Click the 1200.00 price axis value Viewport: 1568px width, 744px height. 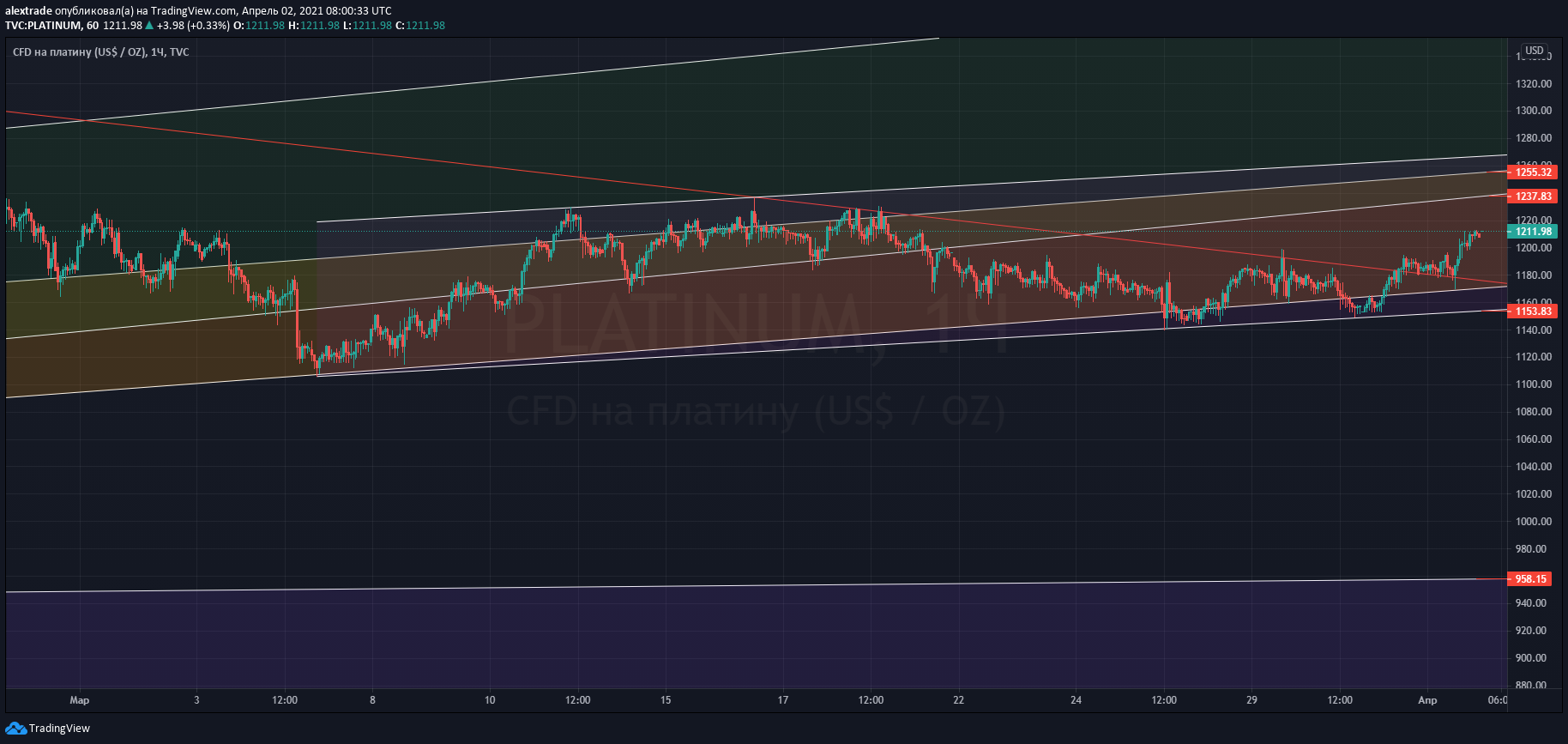1534,248
